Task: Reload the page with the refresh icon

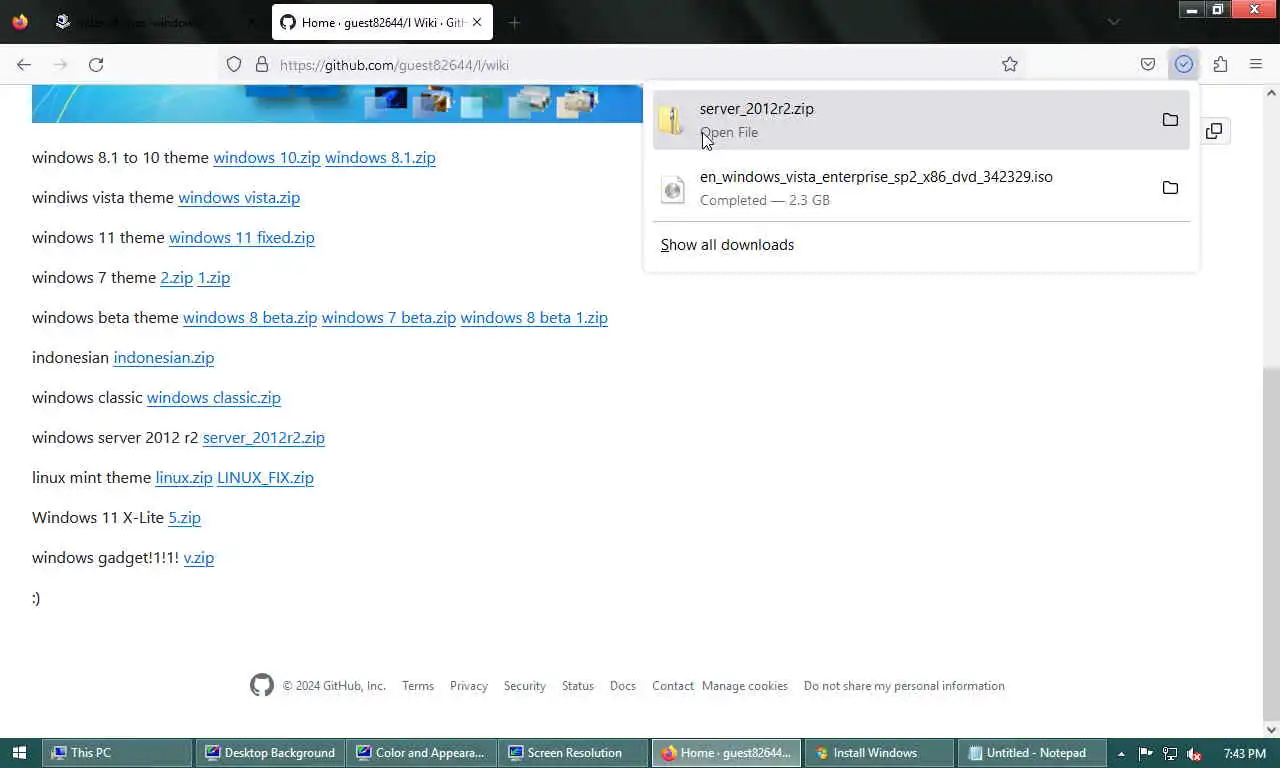Action: [x=96, y=64]
